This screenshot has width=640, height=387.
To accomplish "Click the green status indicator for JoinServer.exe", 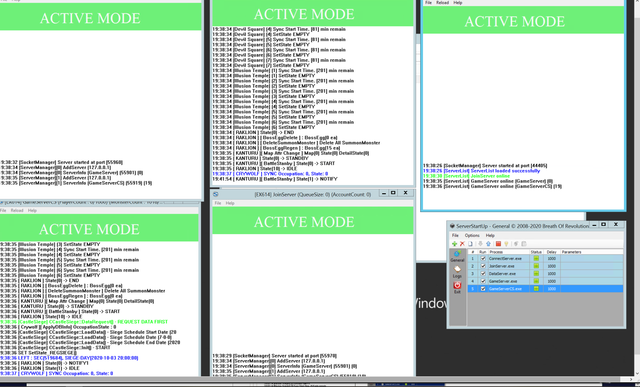I will pyautogui.click(x=536, y=266).
